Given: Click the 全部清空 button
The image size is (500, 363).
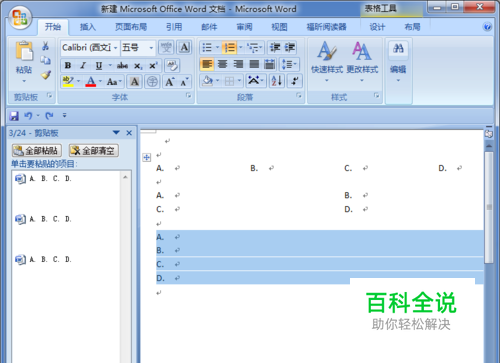Looking at the screenshot, I should point(94,151).
